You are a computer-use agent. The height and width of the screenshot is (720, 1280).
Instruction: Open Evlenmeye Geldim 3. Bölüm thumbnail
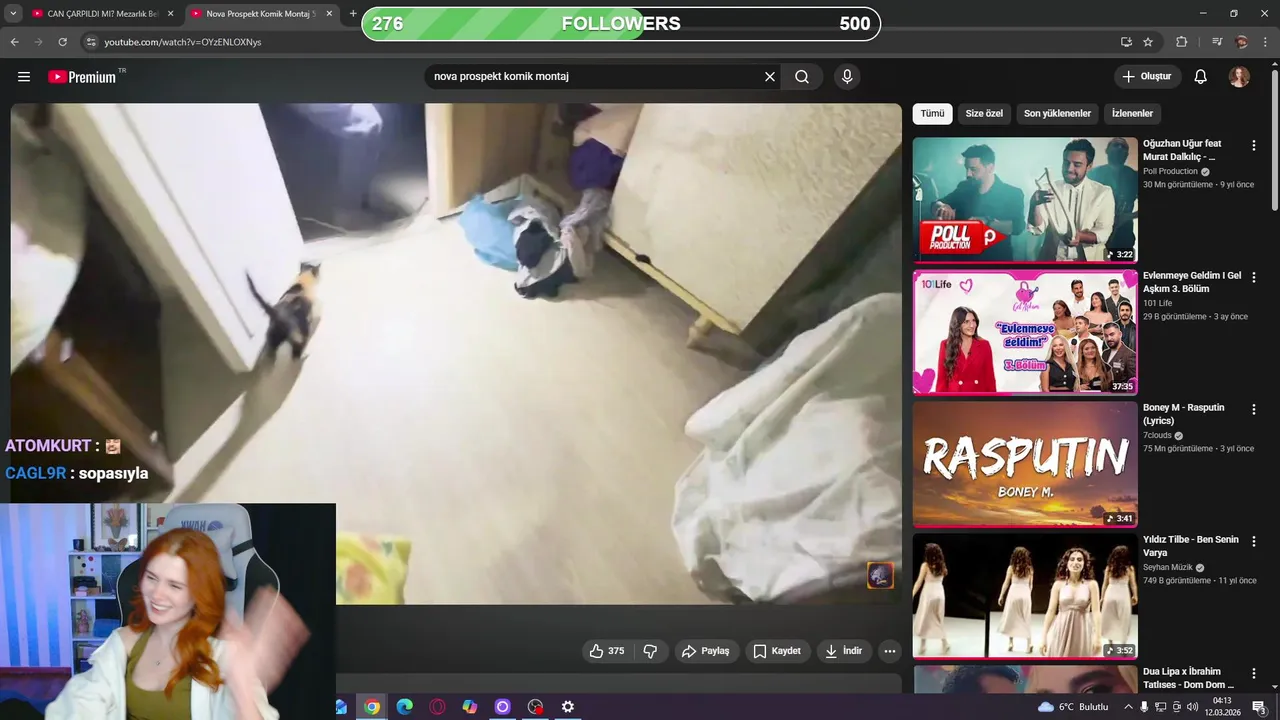point(1025,332)
